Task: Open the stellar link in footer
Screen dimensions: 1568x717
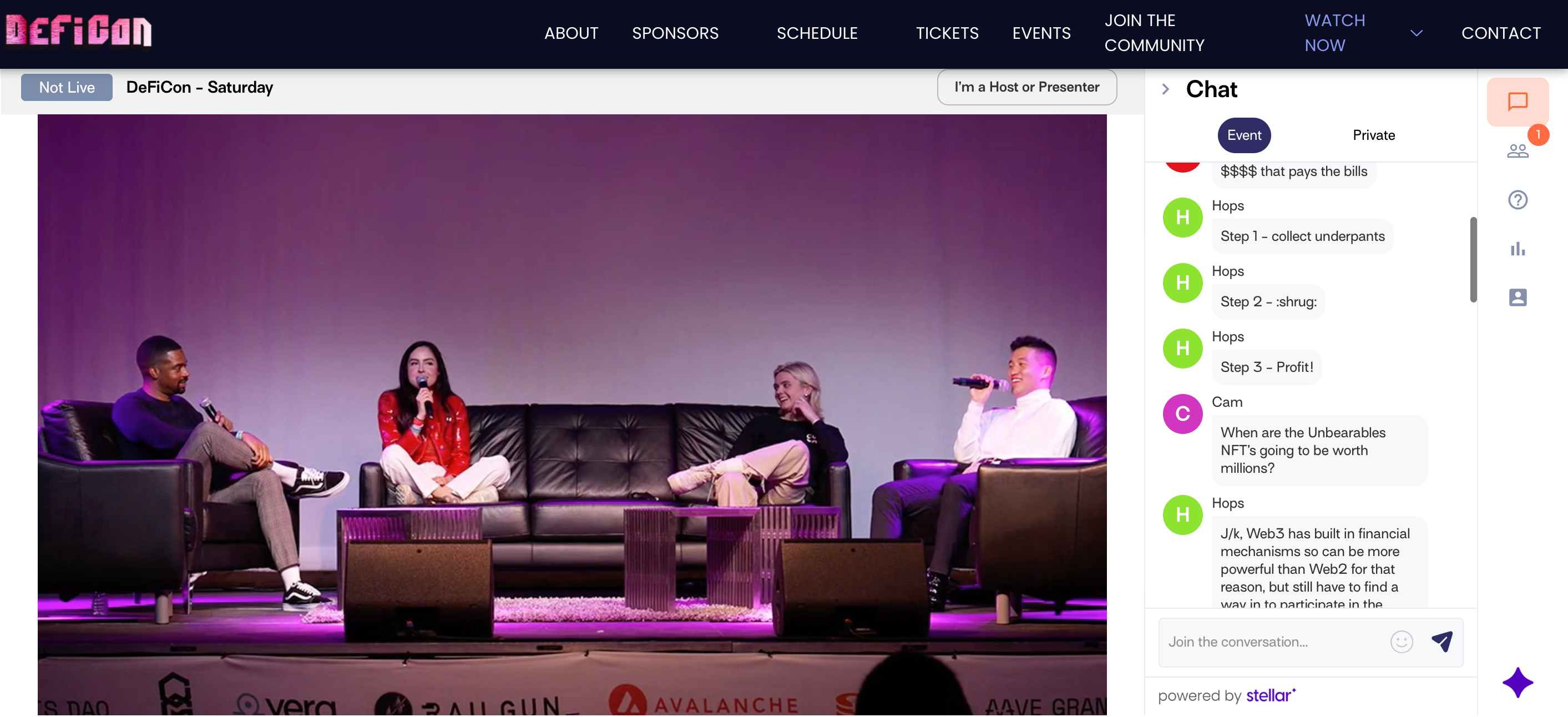Action: (1271, 695)
